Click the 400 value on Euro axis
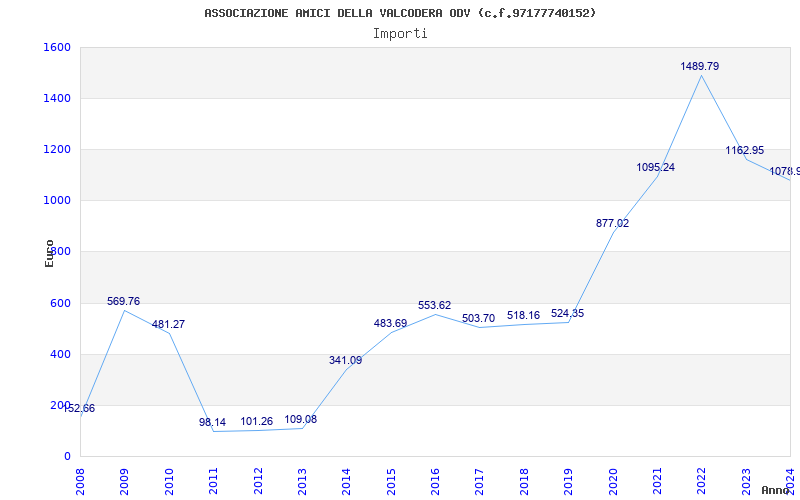Viewport: 800px width, 500px height. [x=60, y=355]
